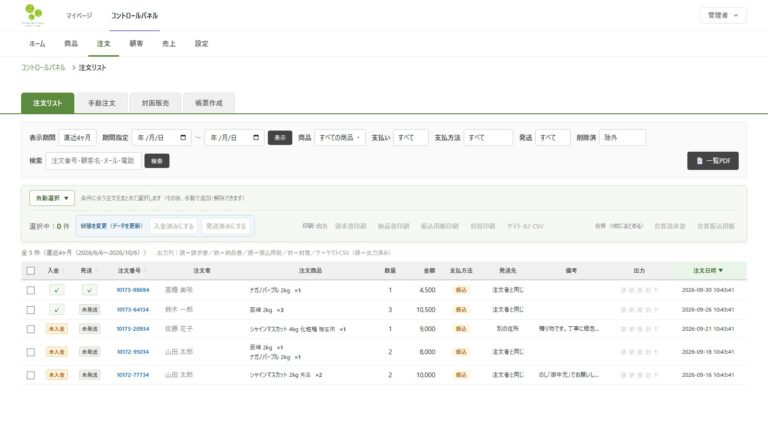Open calendar picker of end date field
Viewport: 768px width, 432px height.
(x=256, y=138)
